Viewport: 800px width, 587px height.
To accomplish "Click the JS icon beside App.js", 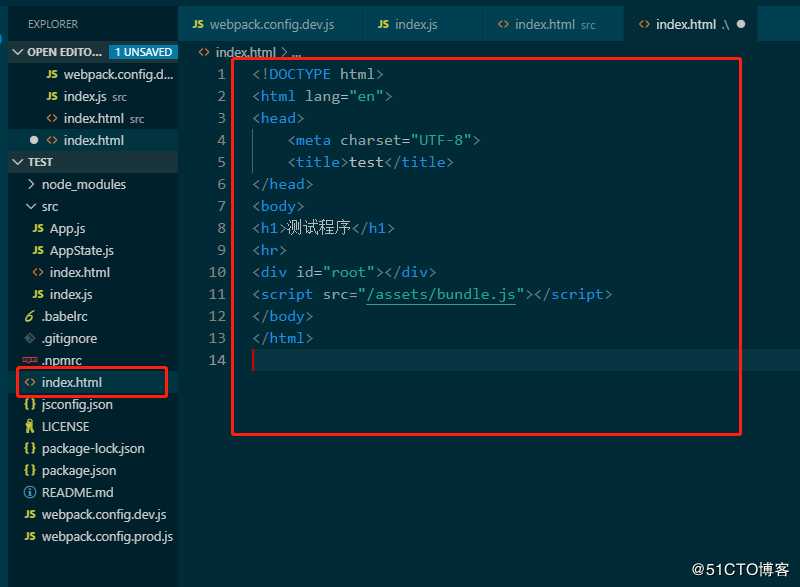I will tap(38, 228).
